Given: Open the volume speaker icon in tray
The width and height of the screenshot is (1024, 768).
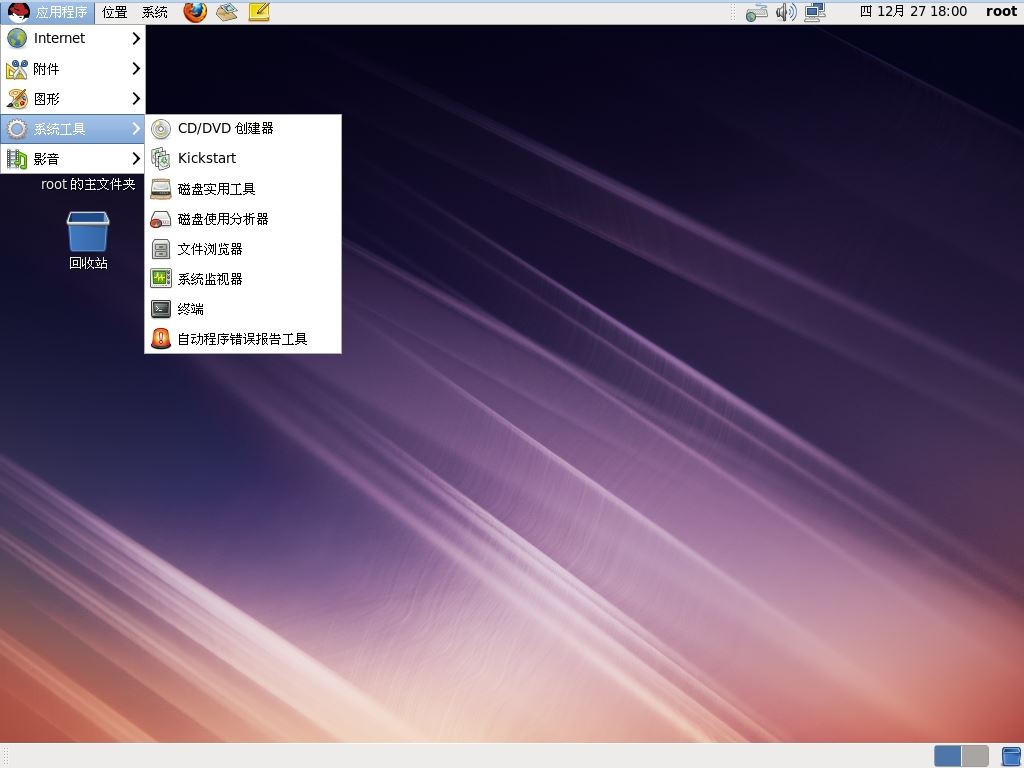Looking at the screenshot, I should pos(786,12).
